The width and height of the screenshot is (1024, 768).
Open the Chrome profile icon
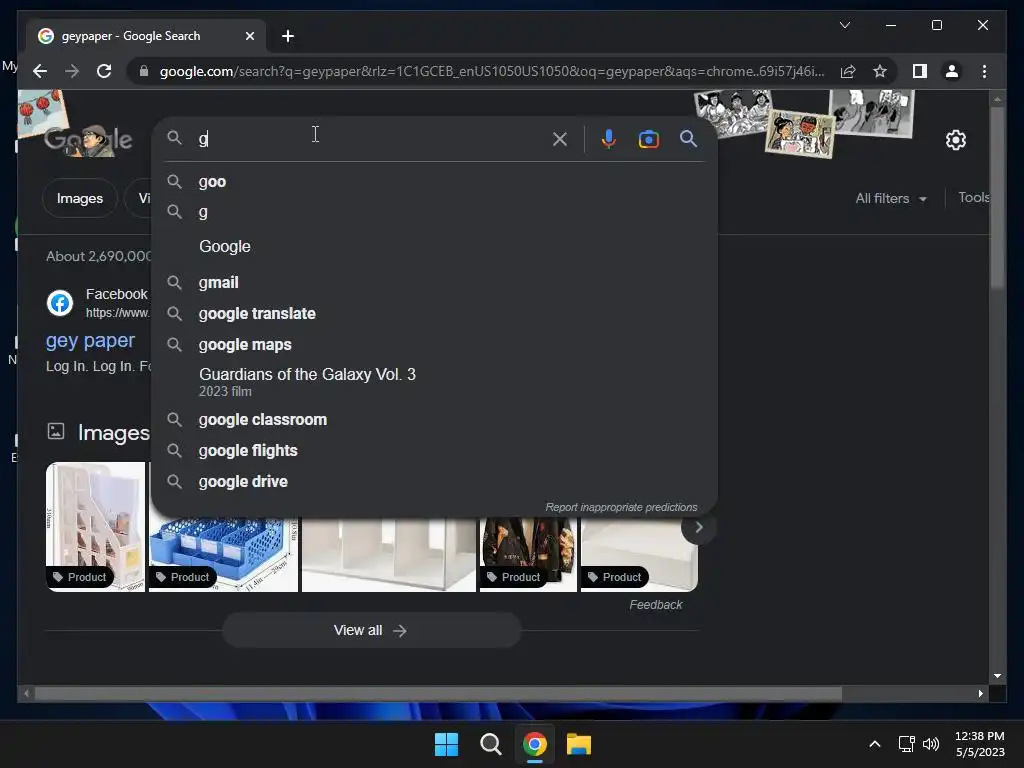[x=952, y=71]
